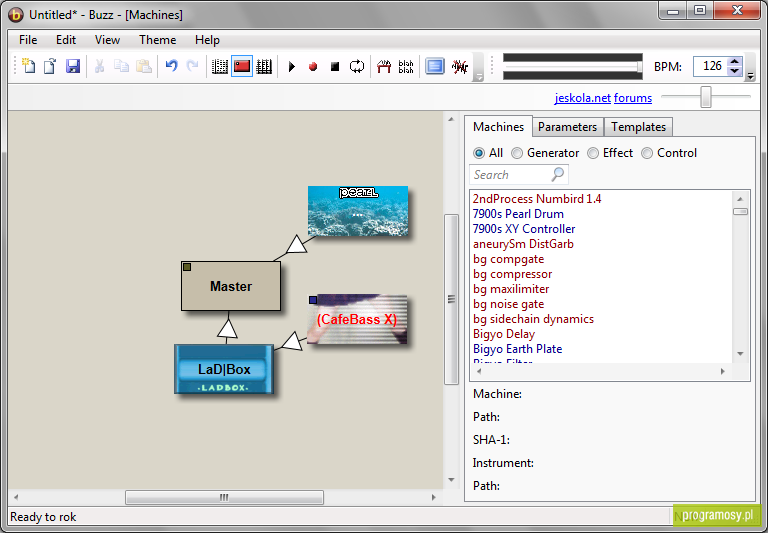768x533 pixels.
Task: Select the All radio button
Action: tap(479, 153)
